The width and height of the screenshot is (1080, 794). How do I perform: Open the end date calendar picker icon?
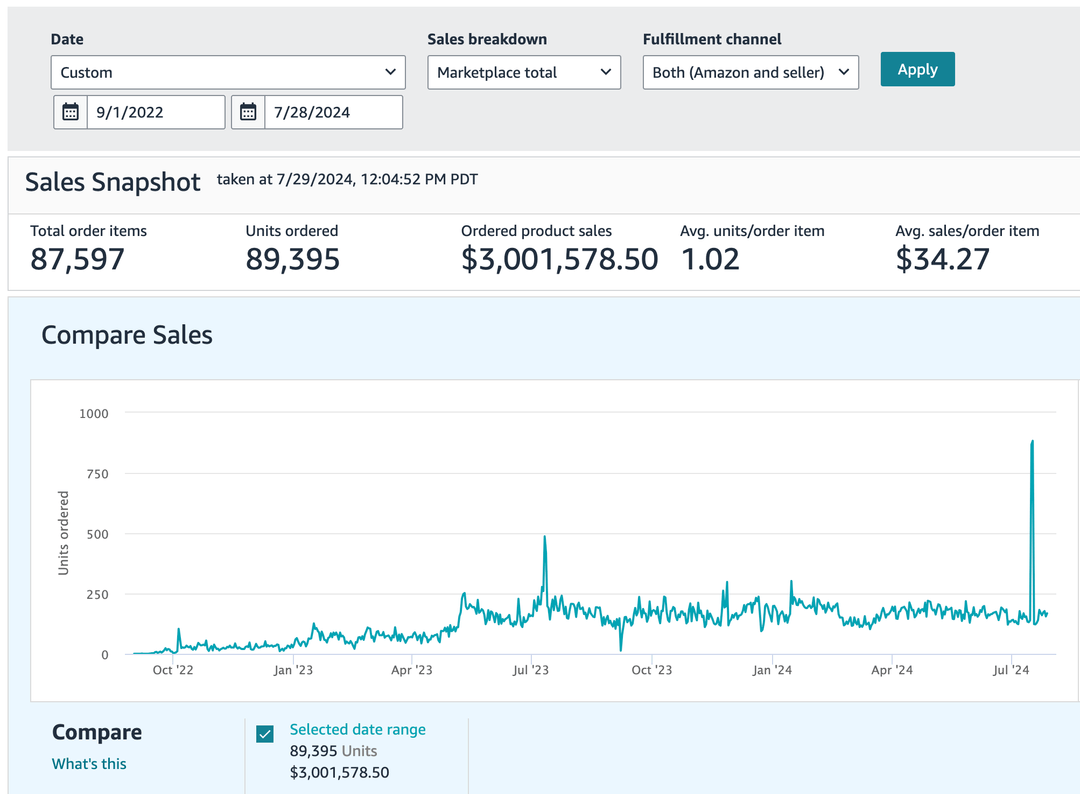pyautogui.click(x=248, y=112)
